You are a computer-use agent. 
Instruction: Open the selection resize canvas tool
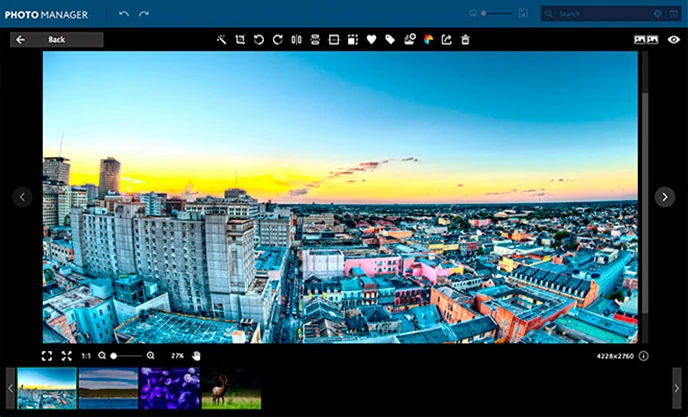[x=353, y=40]
